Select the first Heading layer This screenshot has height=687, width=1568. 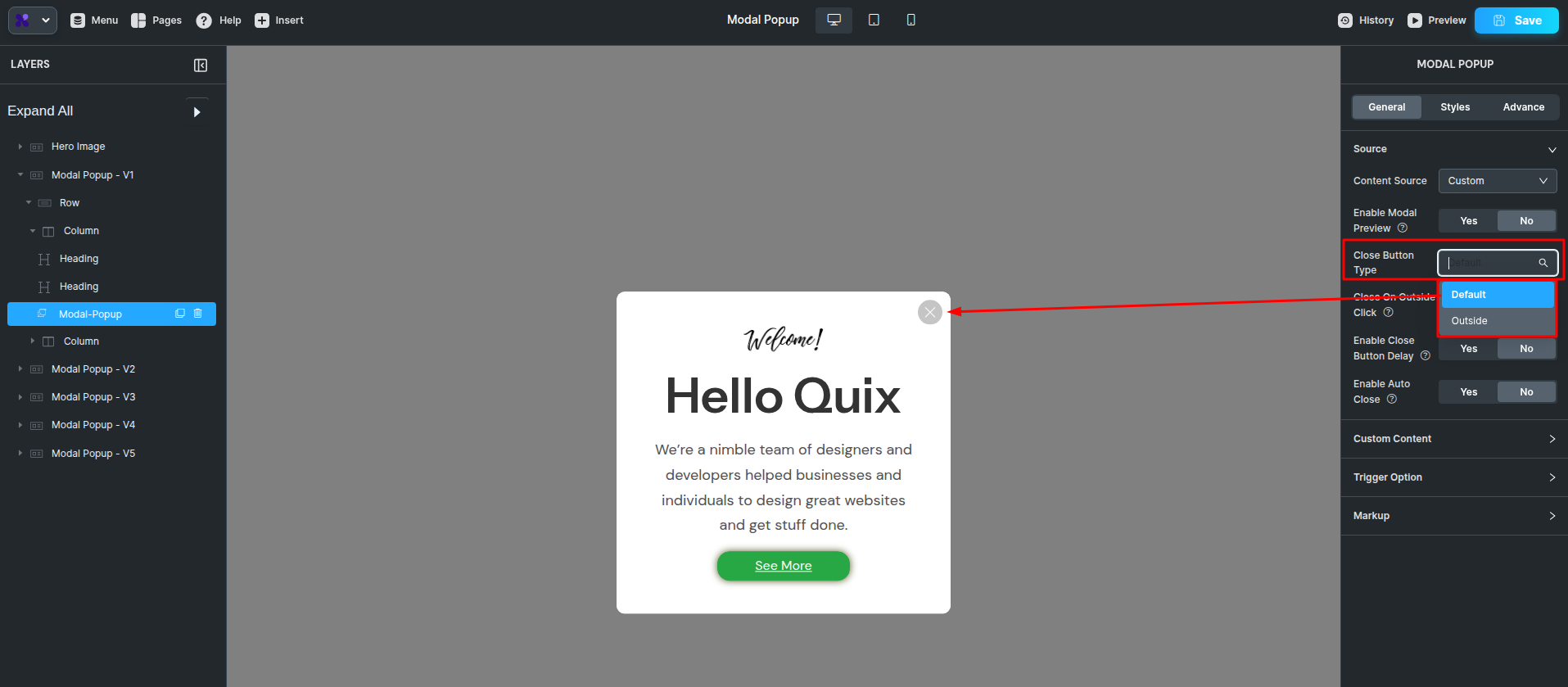pos(79,259)
